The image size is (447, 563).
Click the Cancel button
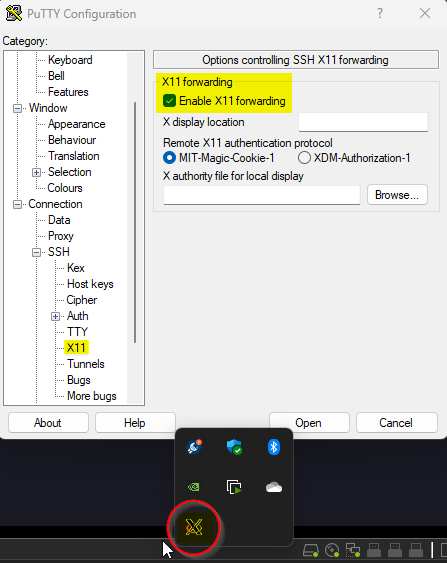(x=396, y=423)
